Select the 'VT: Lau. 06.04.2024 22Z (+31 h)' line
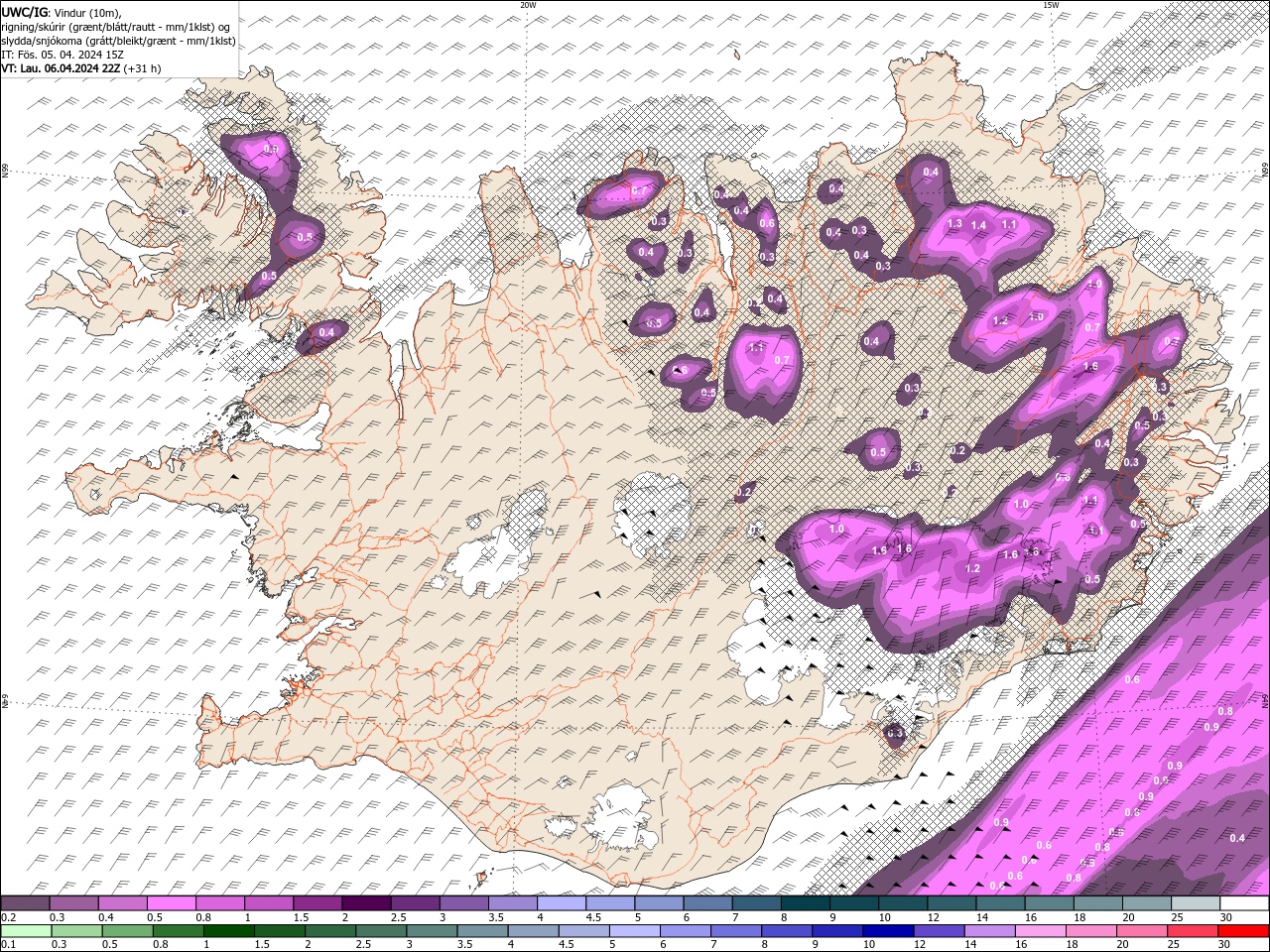The image size is (1270, 952). point(81,68)
